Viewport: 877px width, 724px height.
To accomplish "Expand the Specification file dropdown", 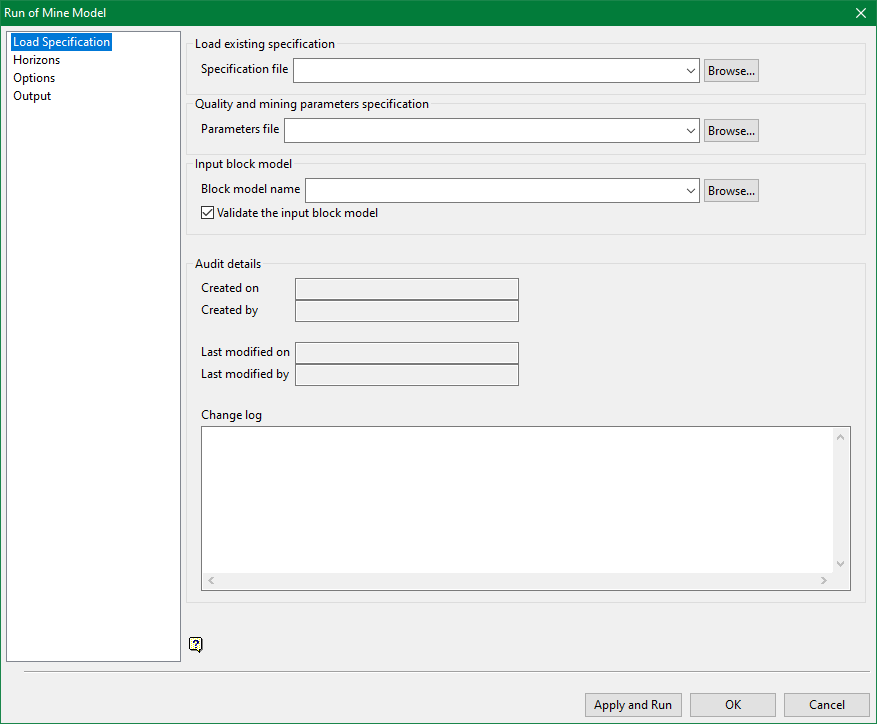I will point(691,71).
